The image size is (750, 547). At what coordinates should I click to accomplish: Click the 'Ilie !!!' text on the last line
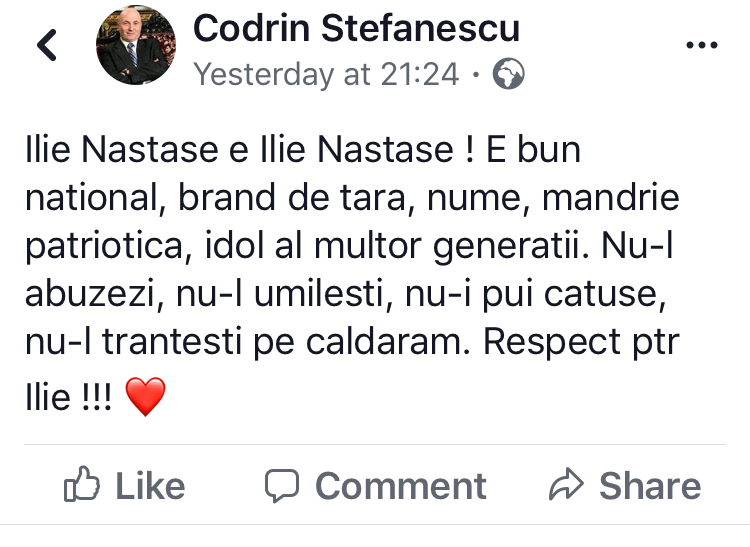68,396
